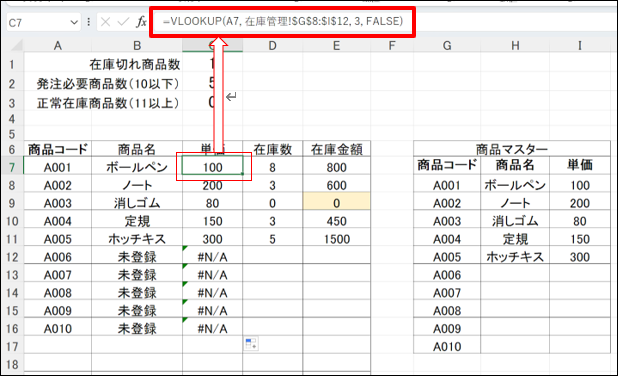Viewport: 618px width, 376px height.
Task: Select cell A7 containing A001
Action: point(58,167)
